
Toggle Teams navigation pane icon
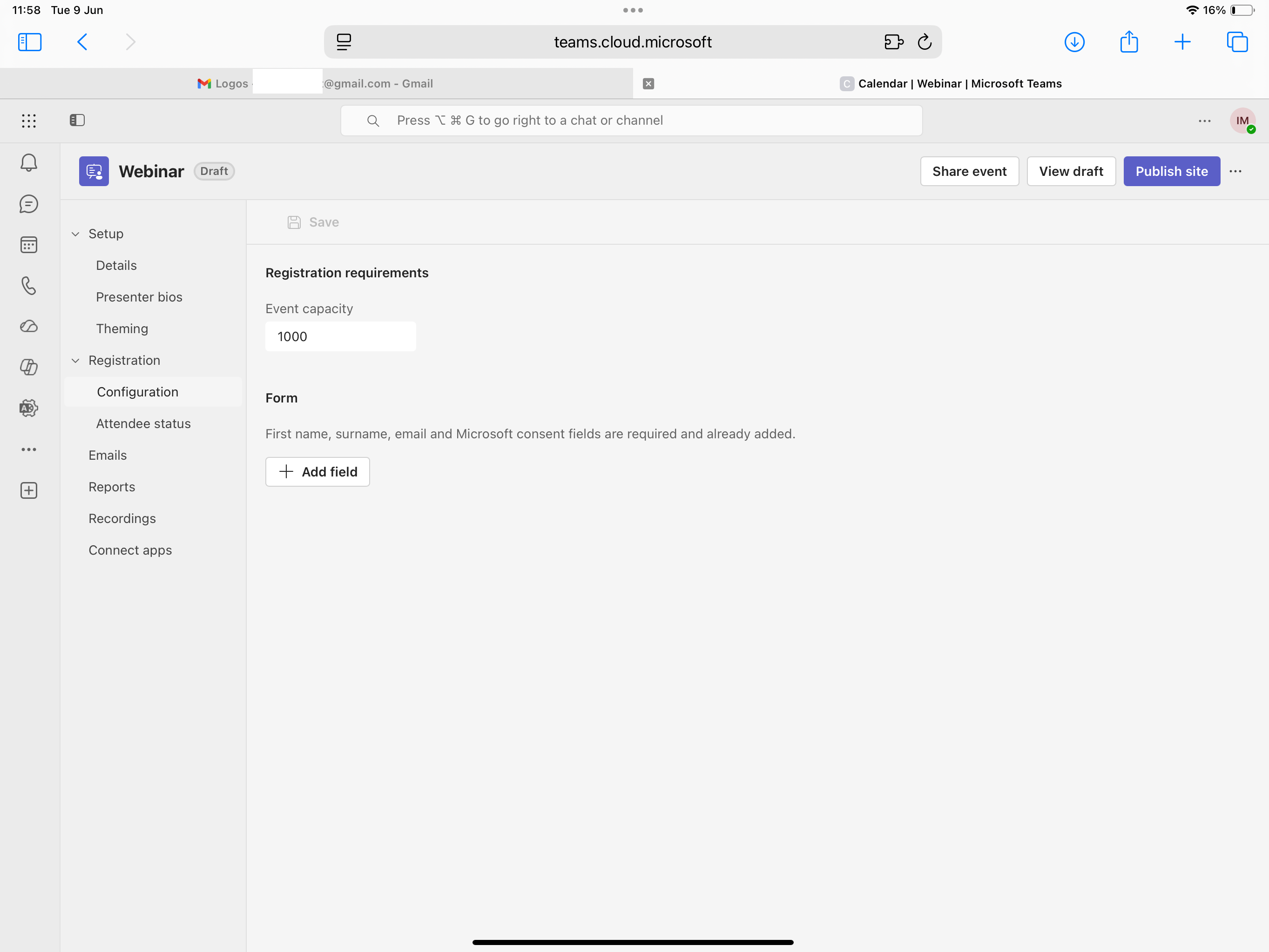(x=77, y=121)
